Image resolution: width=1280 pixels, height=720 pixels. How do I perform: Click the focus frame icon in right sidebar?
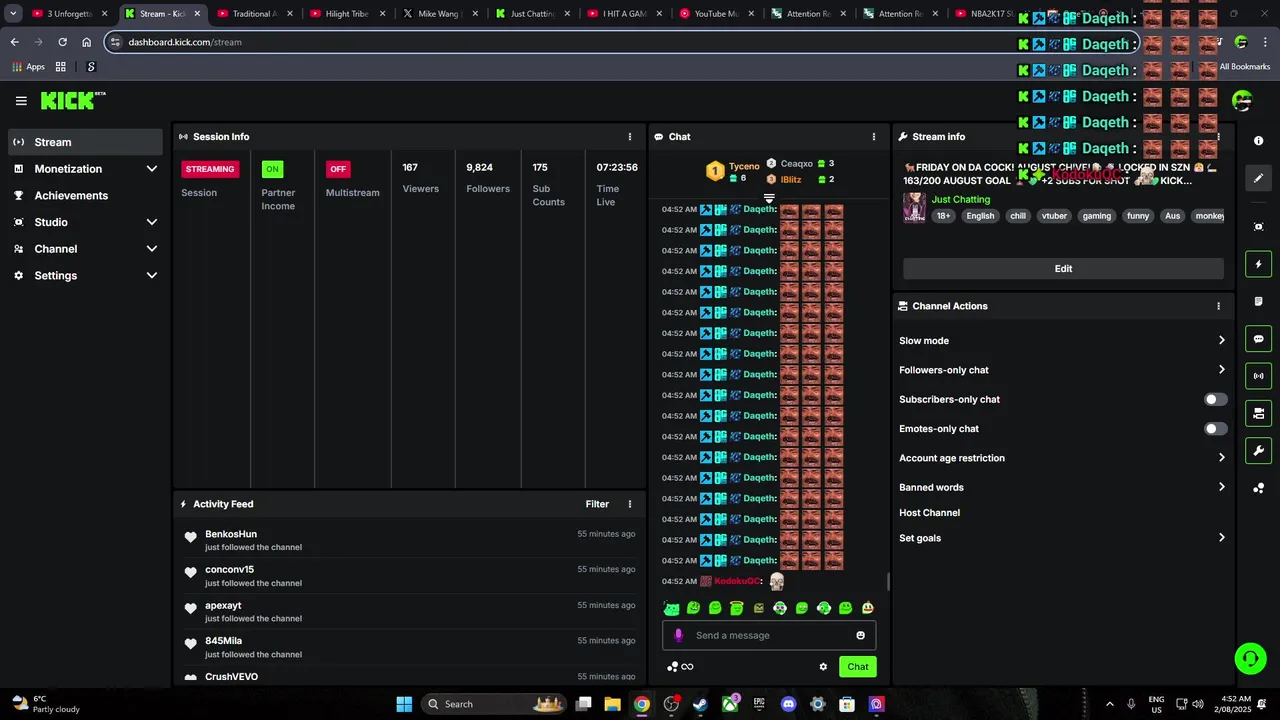click(1259, 227)
